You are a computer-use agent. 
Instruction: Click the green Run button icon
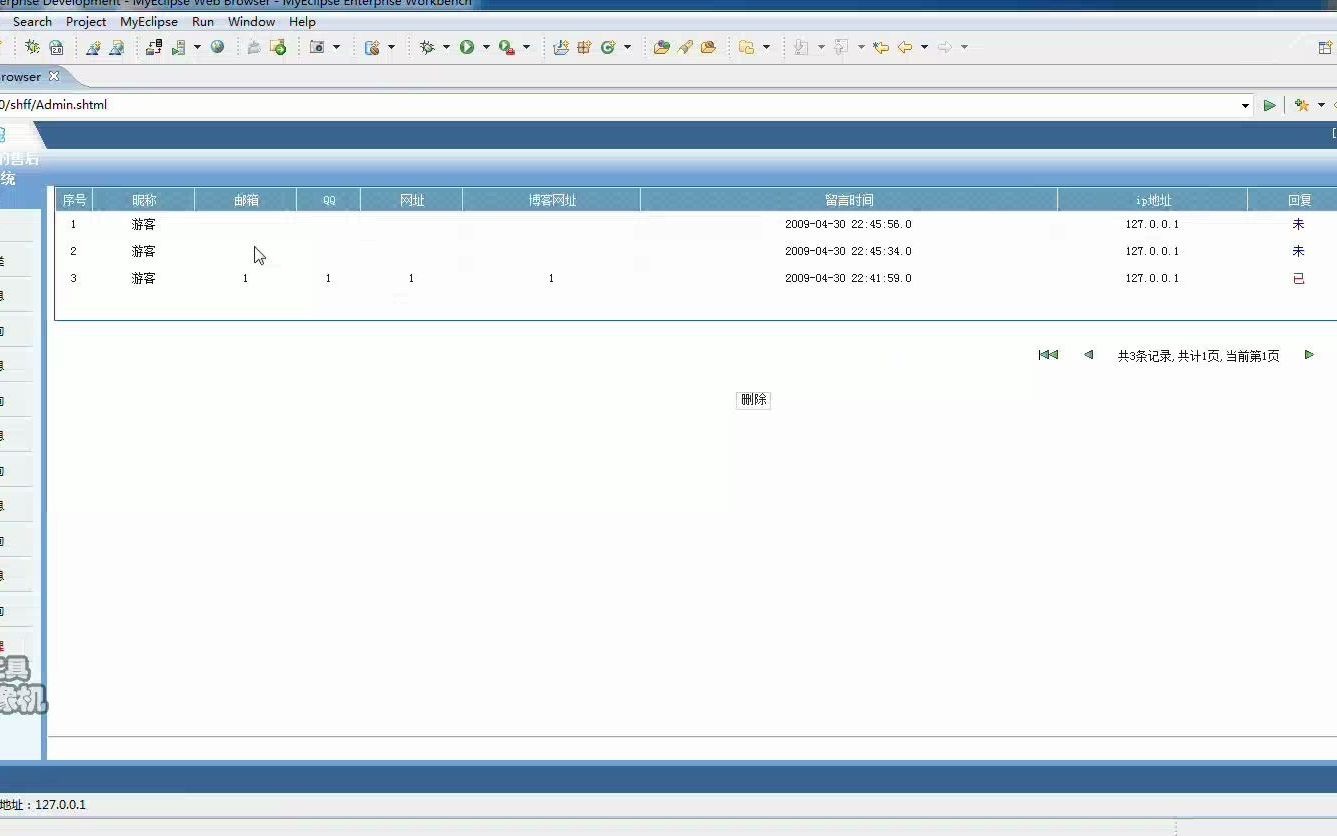(467, 47)
